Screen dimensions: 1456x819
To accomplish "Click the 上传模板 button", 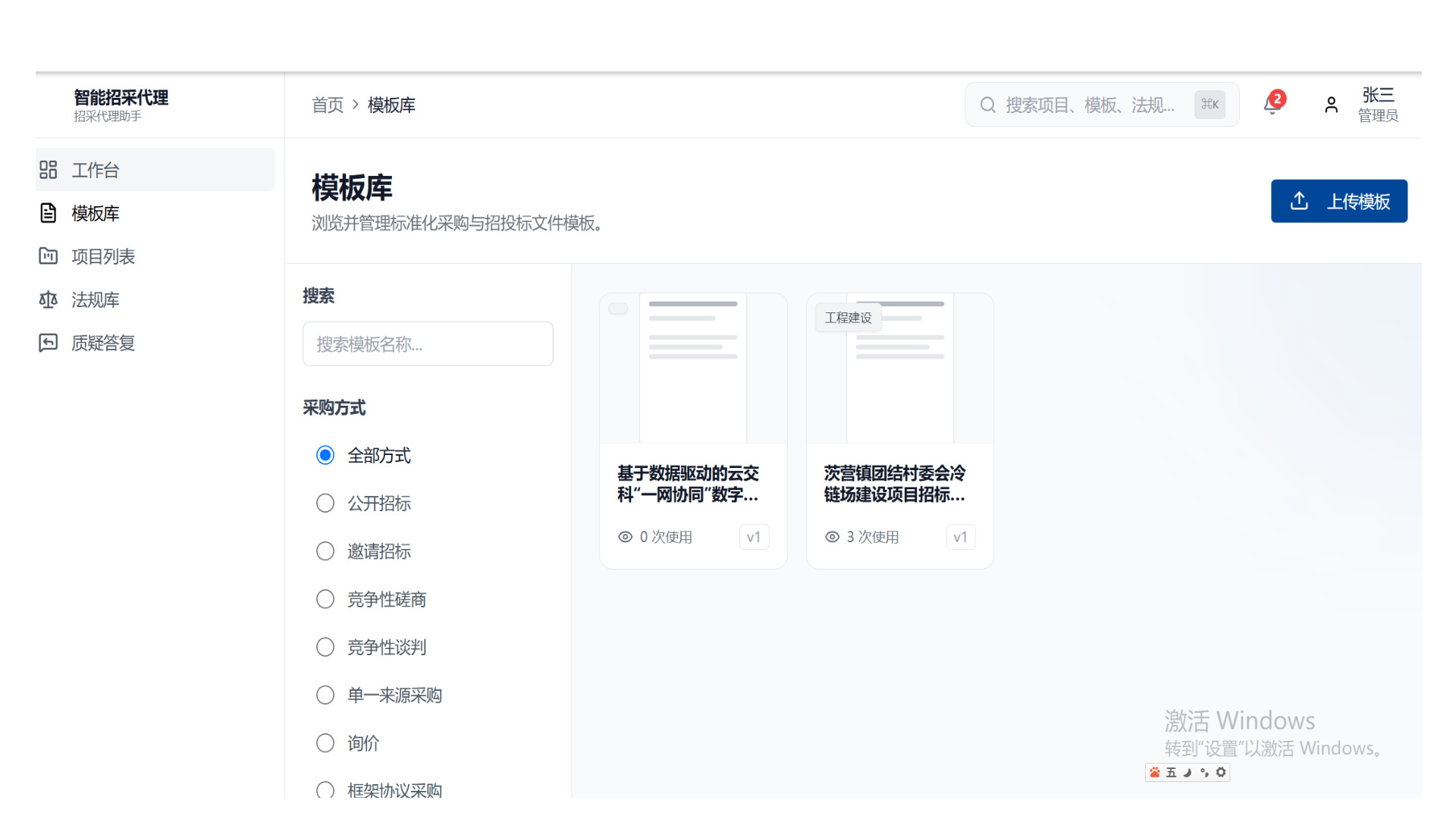I will click(1339, 201).
